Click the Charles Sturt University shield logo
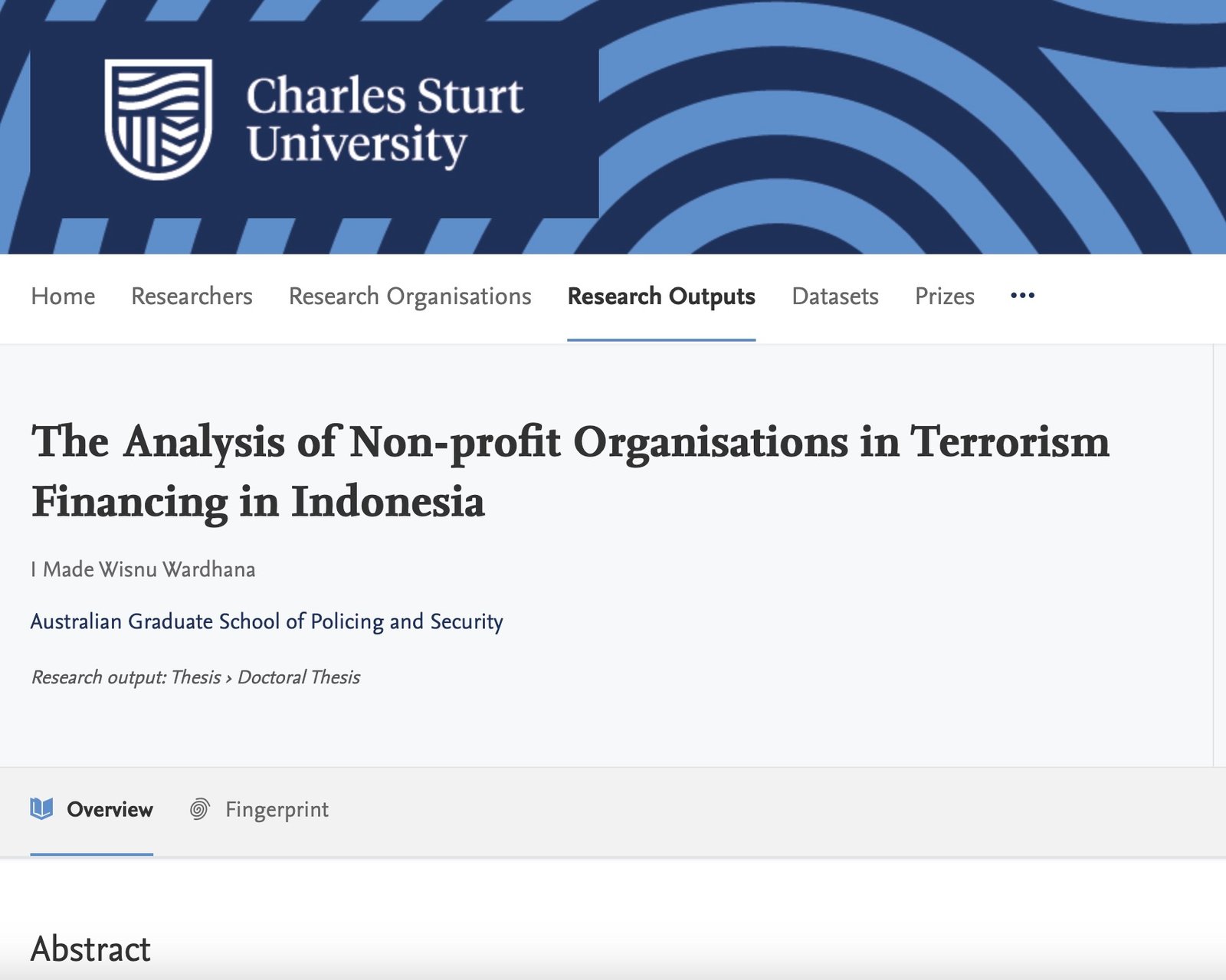This screenshot has width=1226, height=980. pos(158,119)
